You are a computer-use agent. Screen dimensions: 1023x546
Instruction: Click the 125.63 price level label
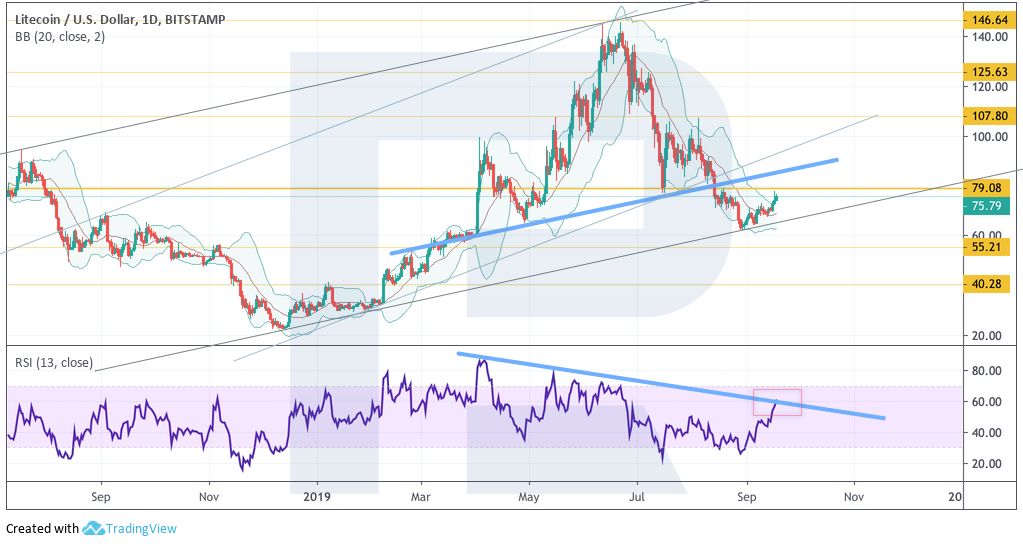pos(988,72)
